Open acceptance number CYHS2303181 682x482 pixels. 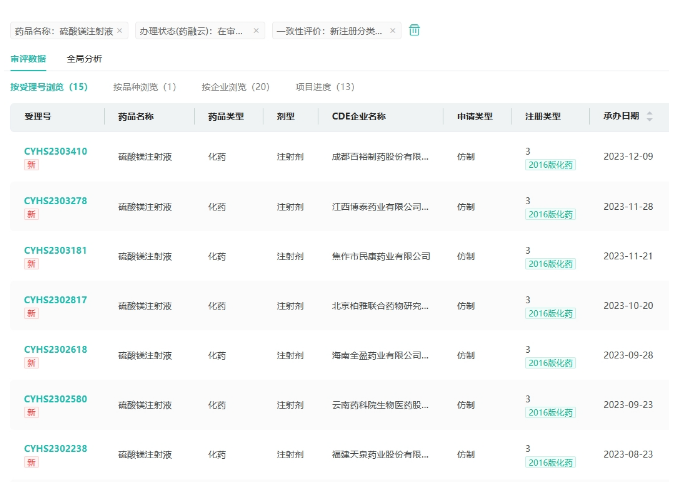click(x=56, y=250)
